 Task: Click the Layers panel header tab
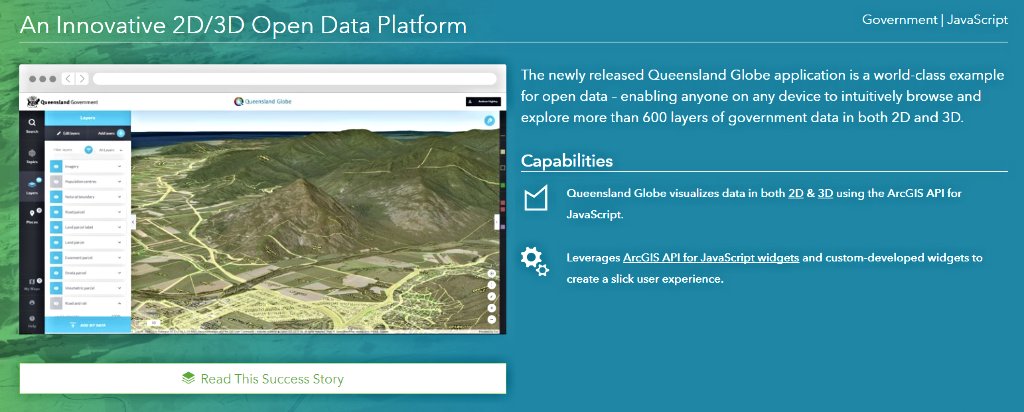point(88,118)
